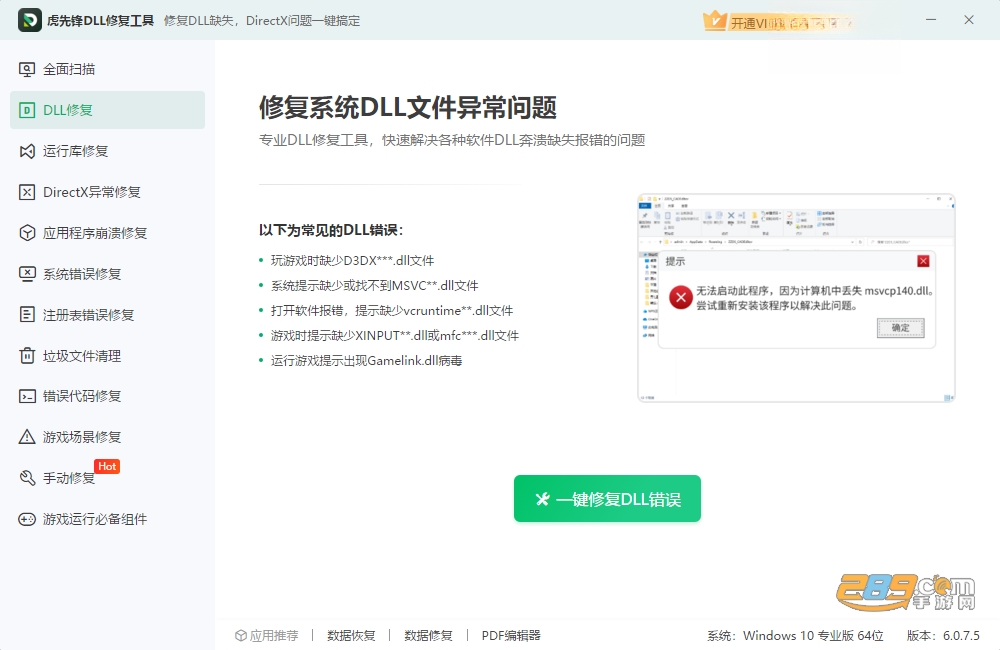The image size is (1000, 650).
Task: Click the 虎先锋 app logo in title bar
Action: pyautogui.click(x=29, y=20)
